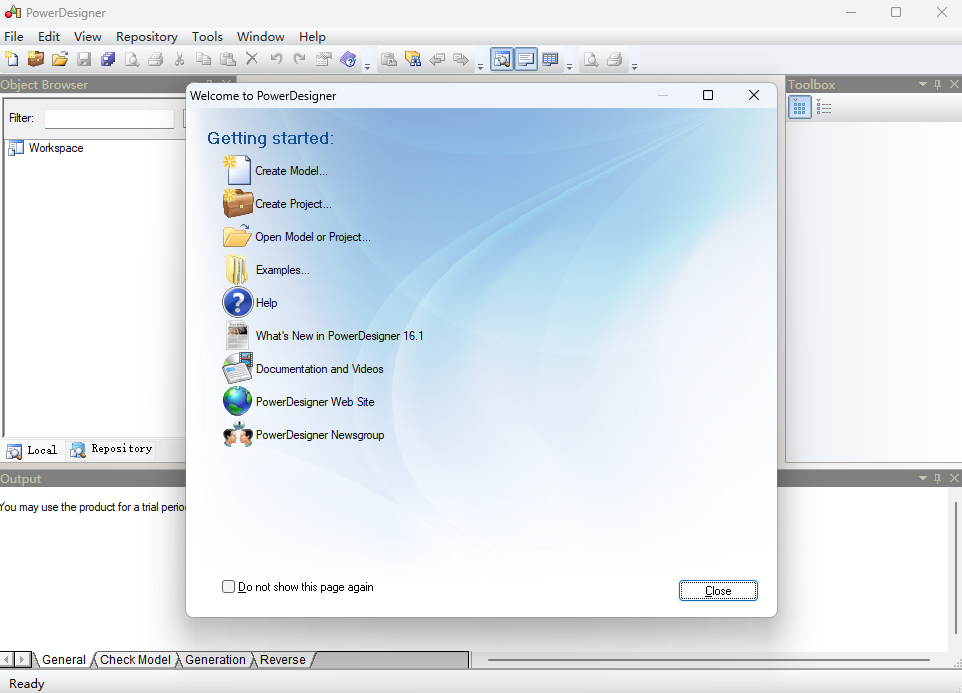Switch Toolbox to list view
962x693 pixels.
pyautogui.click(x=825, y=108)
